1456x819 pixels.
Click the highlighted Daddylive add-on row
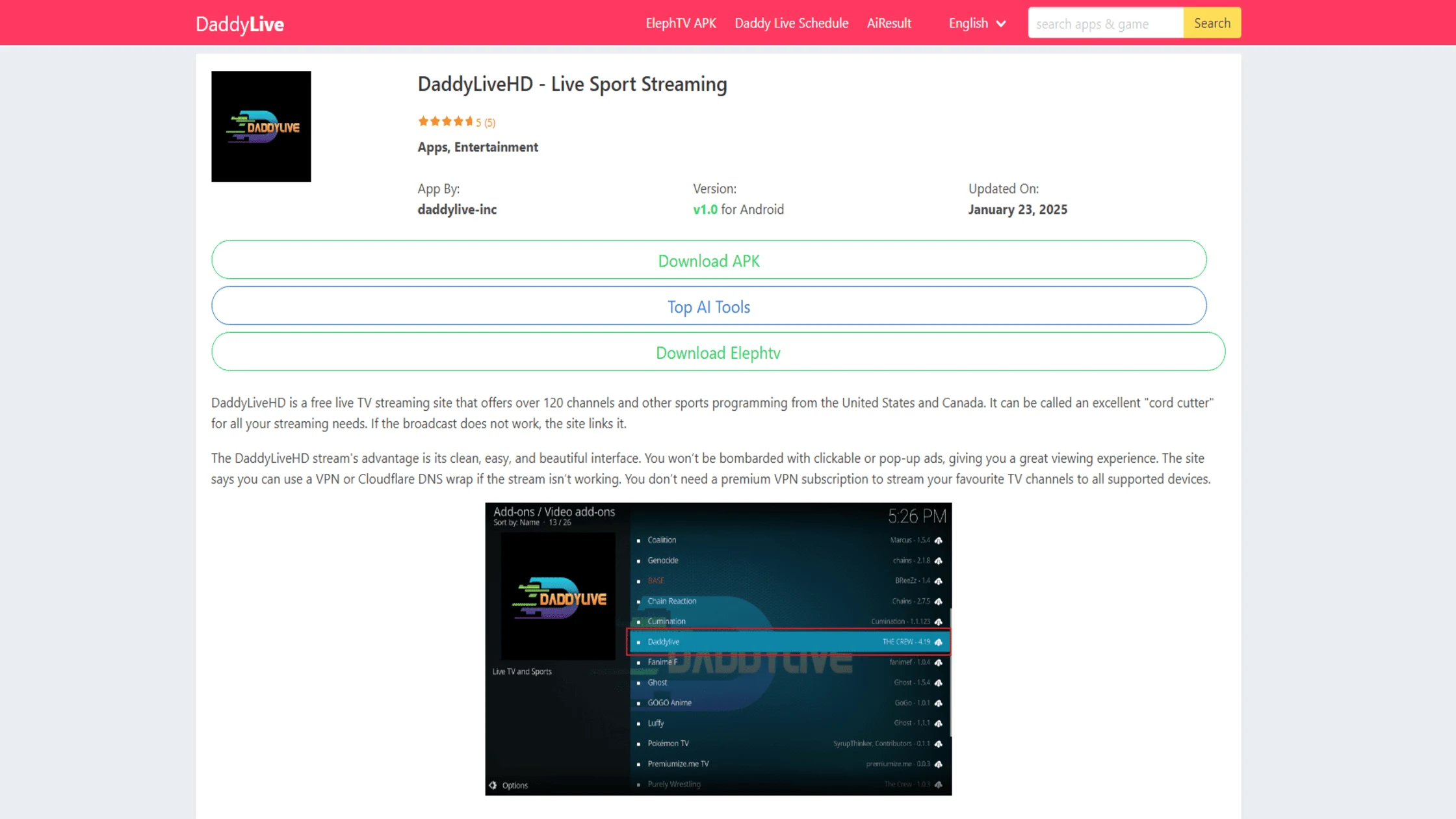(x=788, y=642)
